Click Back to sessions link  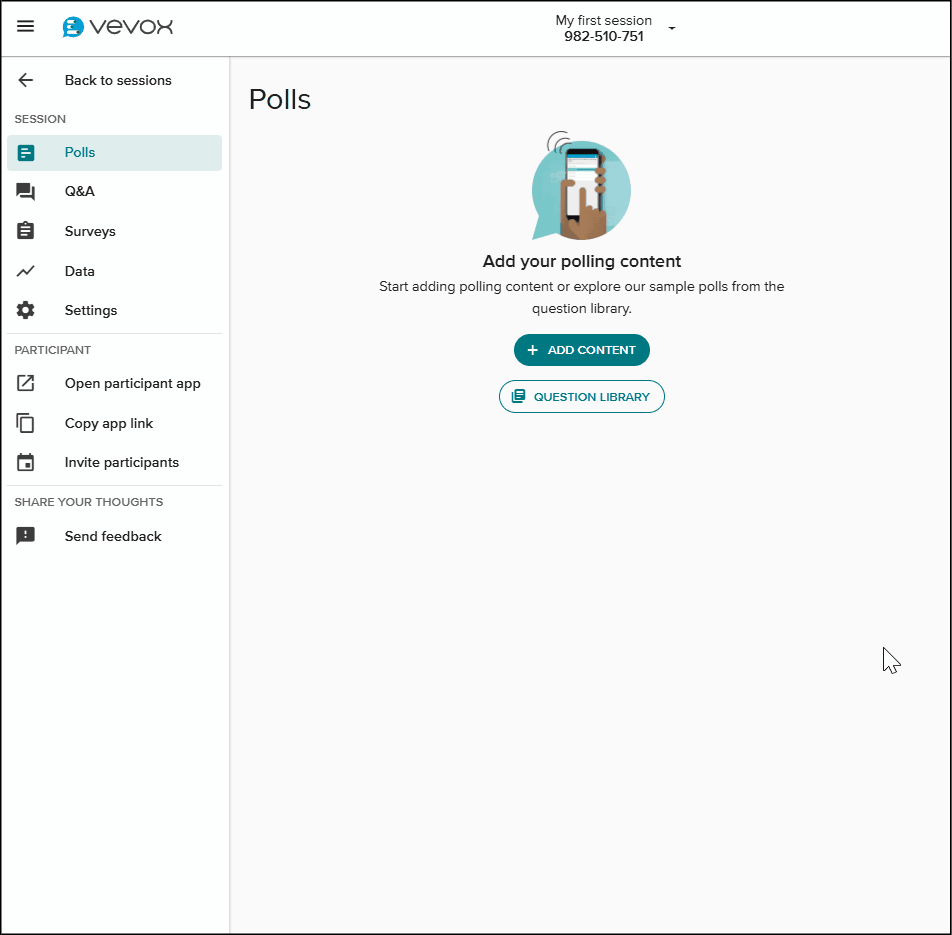tap(118, 80)
